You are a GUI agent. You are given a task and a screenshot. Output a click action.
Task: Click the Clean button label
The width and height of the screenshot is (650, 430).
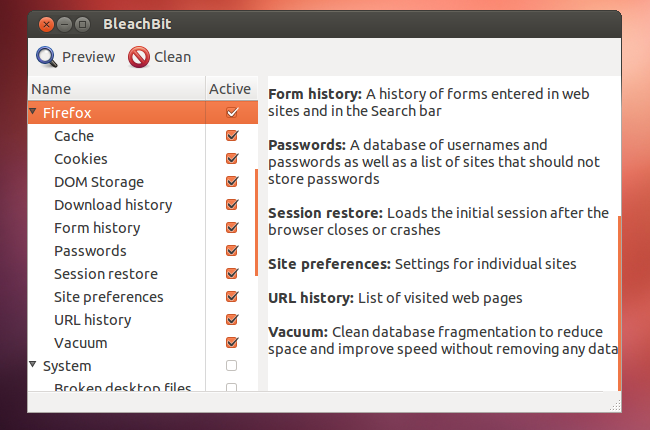coord(172,57)
